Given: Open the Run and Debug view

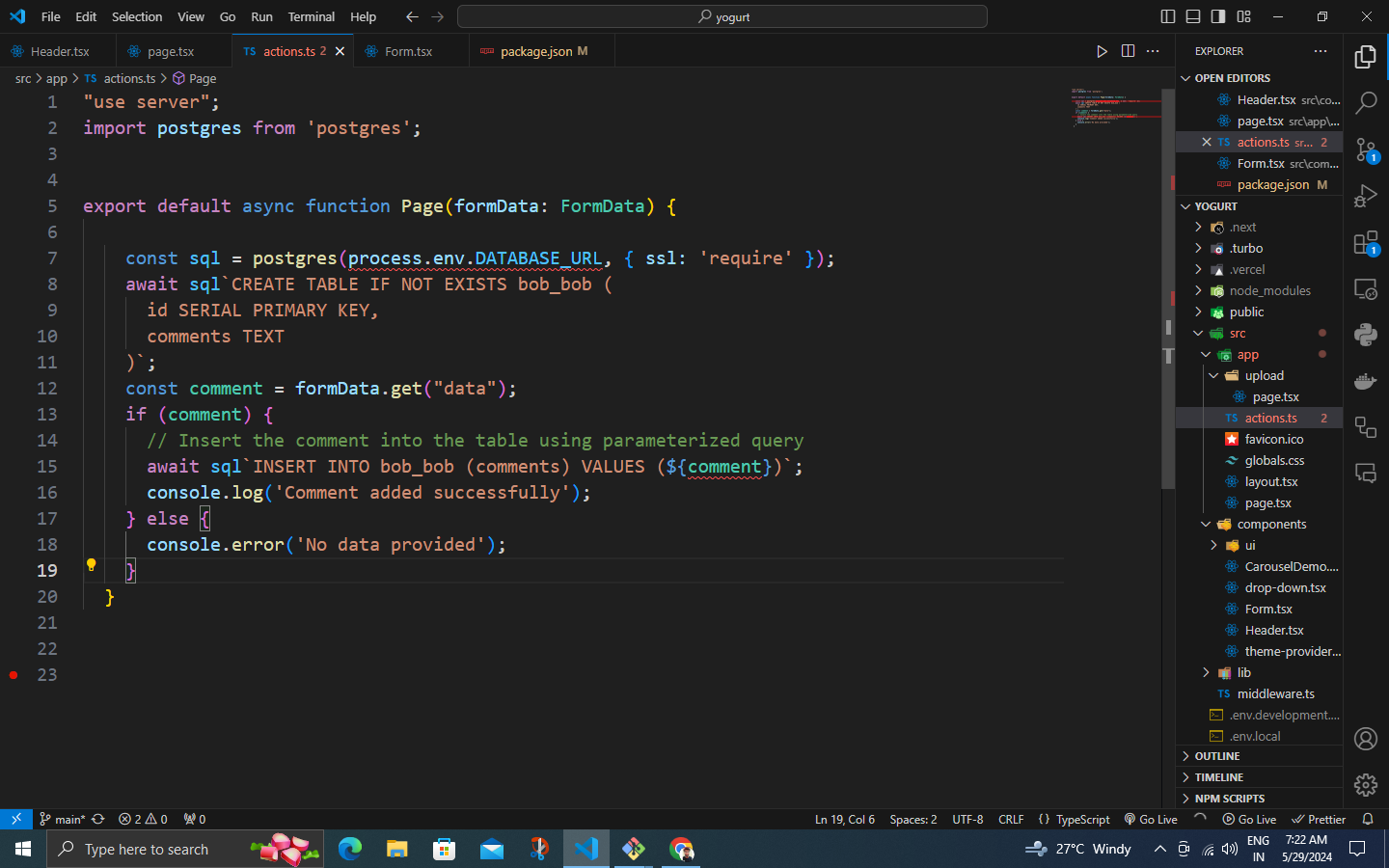Looking at the screenshot, I should 1366,196.
